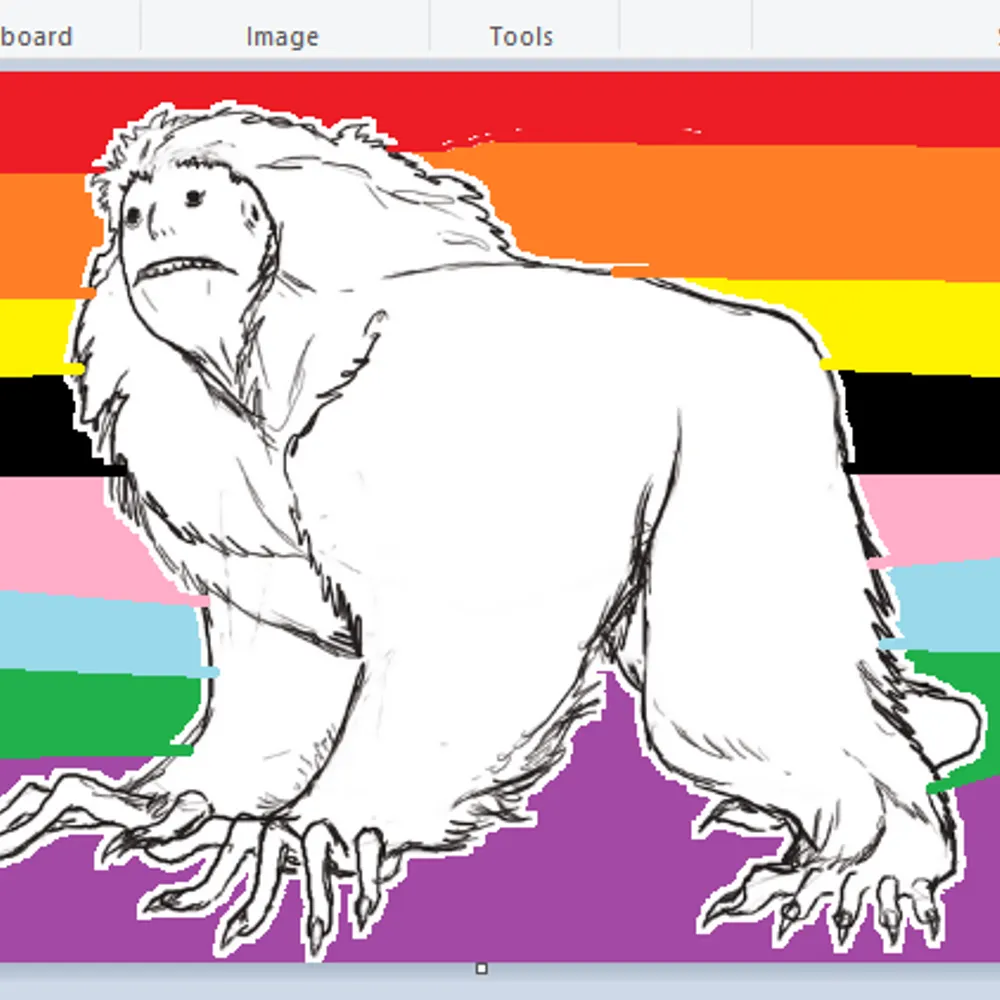Click the creature's nose
1000x1000 pixels.
click(x=155, y=228)
